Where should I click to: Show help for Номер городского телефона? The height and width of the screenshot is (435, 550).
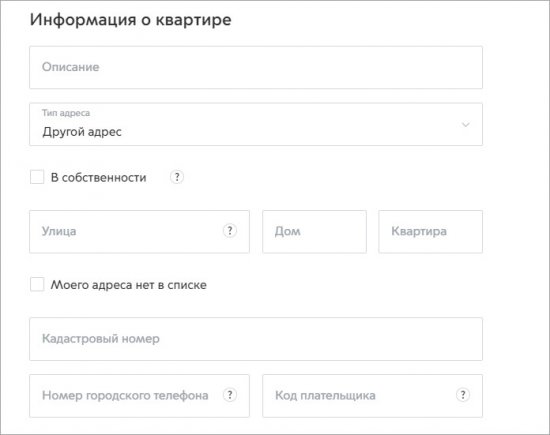coord(230,395)
